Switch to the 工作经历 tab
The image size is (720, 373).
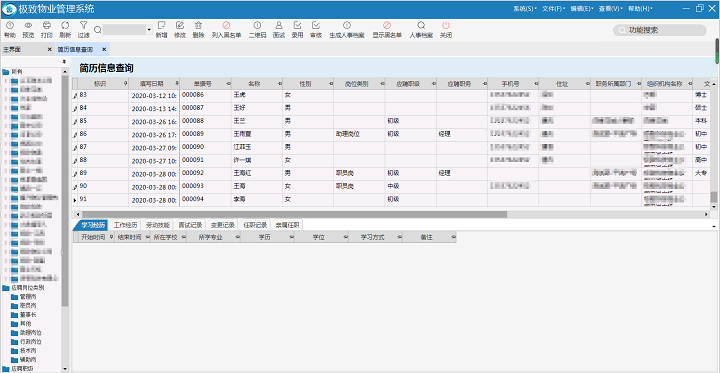click(125, 225)
